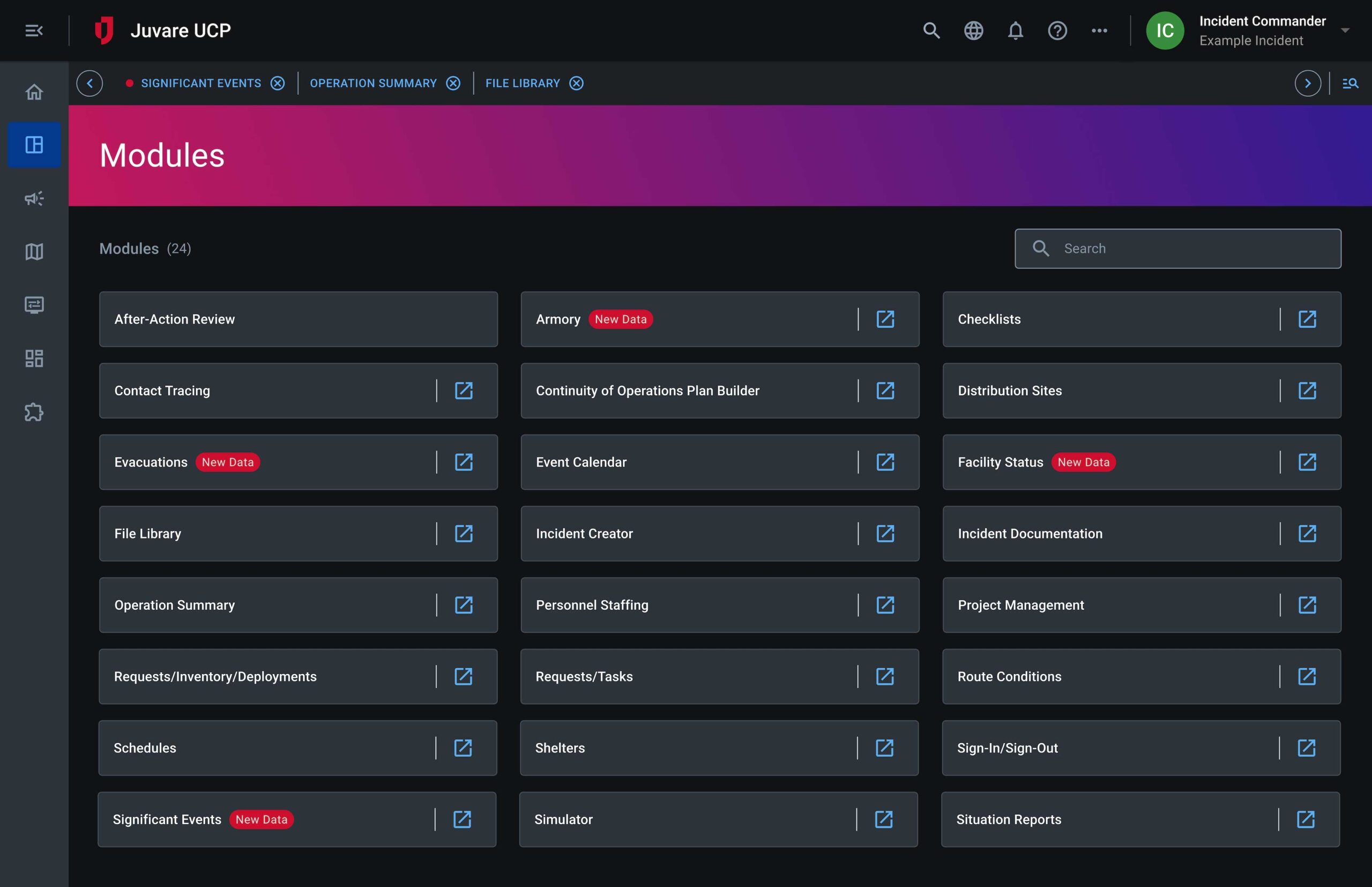Select the Modules layout sidebar icon
Viewport: 1372px width, 887px height.
[x=34, y=145]
